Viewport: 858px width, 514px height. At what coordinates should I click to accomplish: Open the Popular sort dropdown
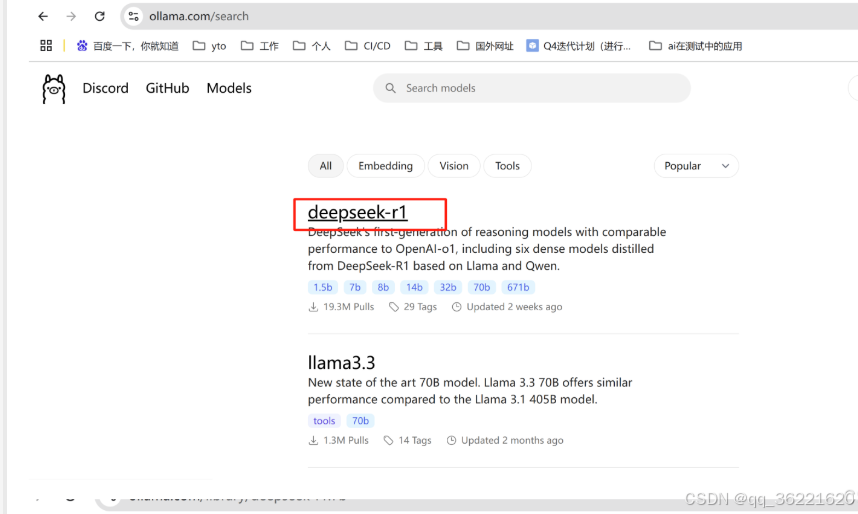coord(696,166)
